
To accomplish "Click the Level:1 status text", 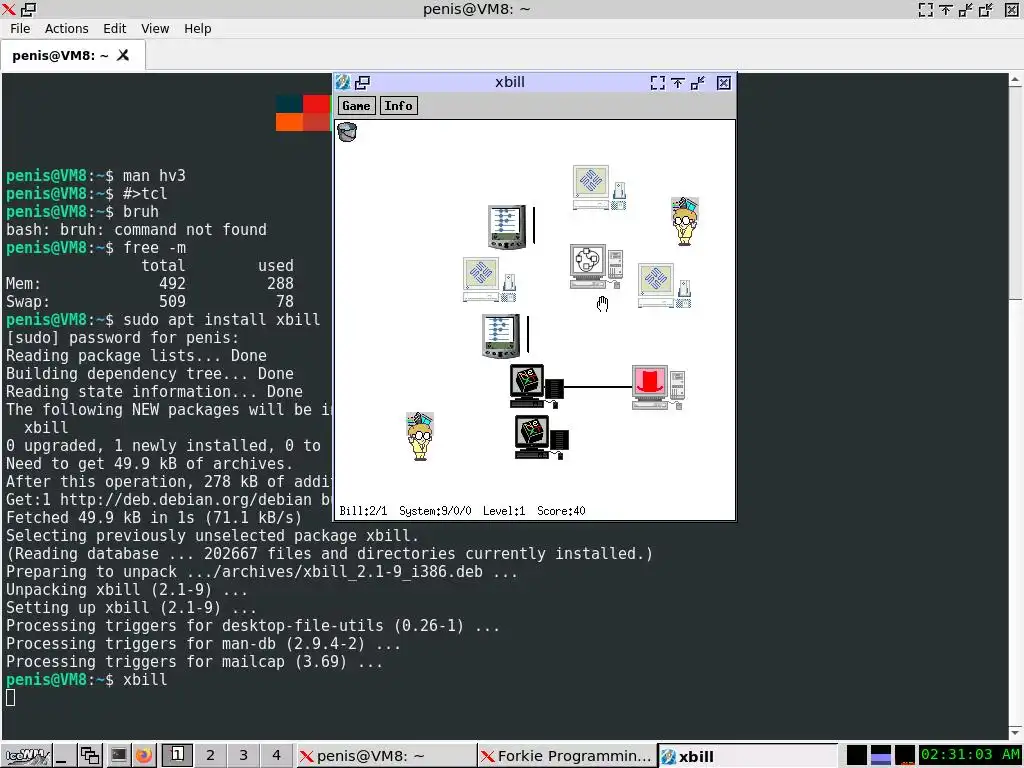I will point(504,511).
